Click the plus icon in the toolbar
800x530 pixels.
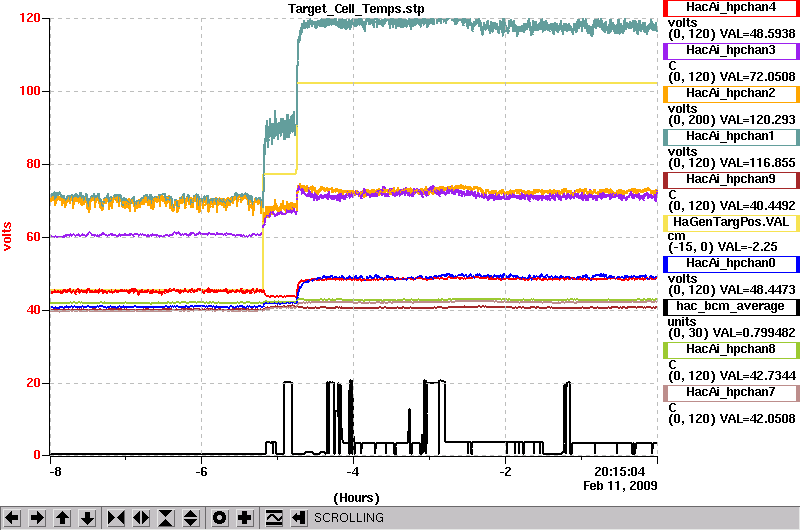[x=245, y=518]
